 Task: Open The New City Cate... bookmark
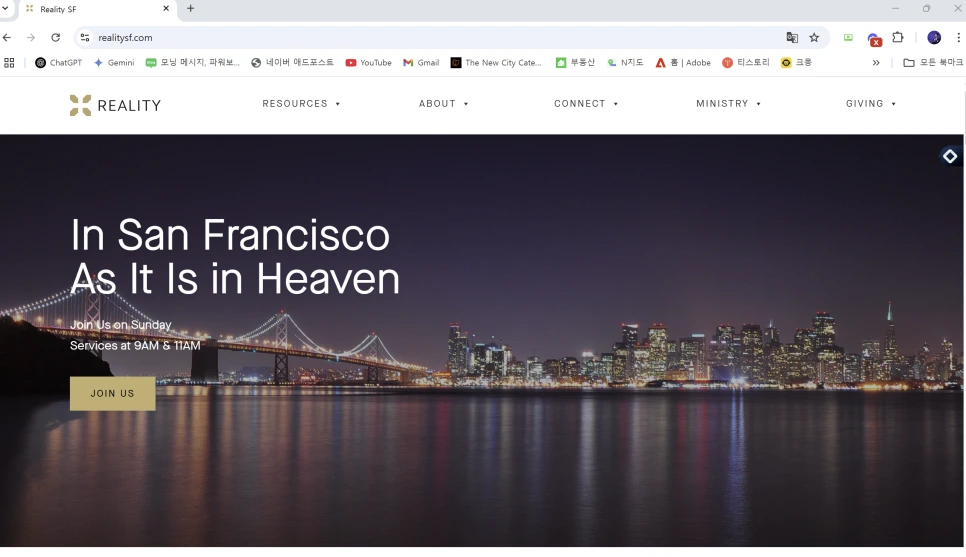496,63
